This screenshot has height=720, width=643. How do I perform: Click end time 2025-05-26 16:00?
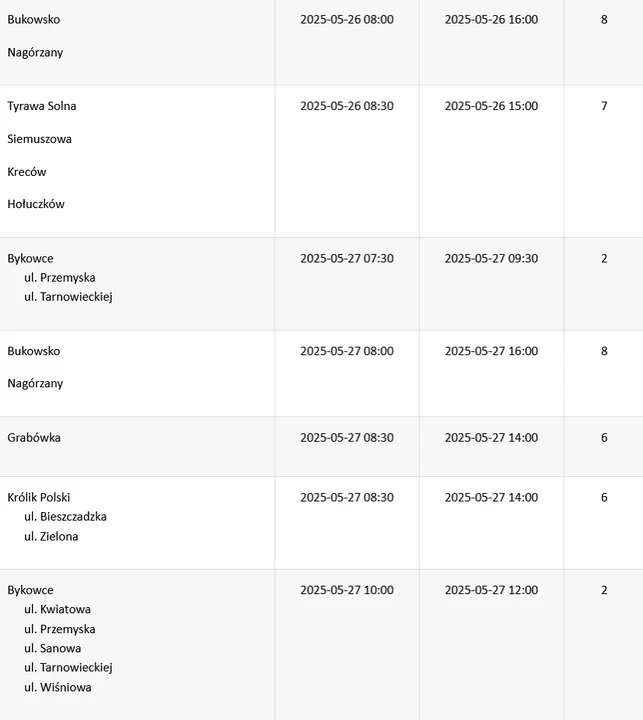[x=491, y=20]
